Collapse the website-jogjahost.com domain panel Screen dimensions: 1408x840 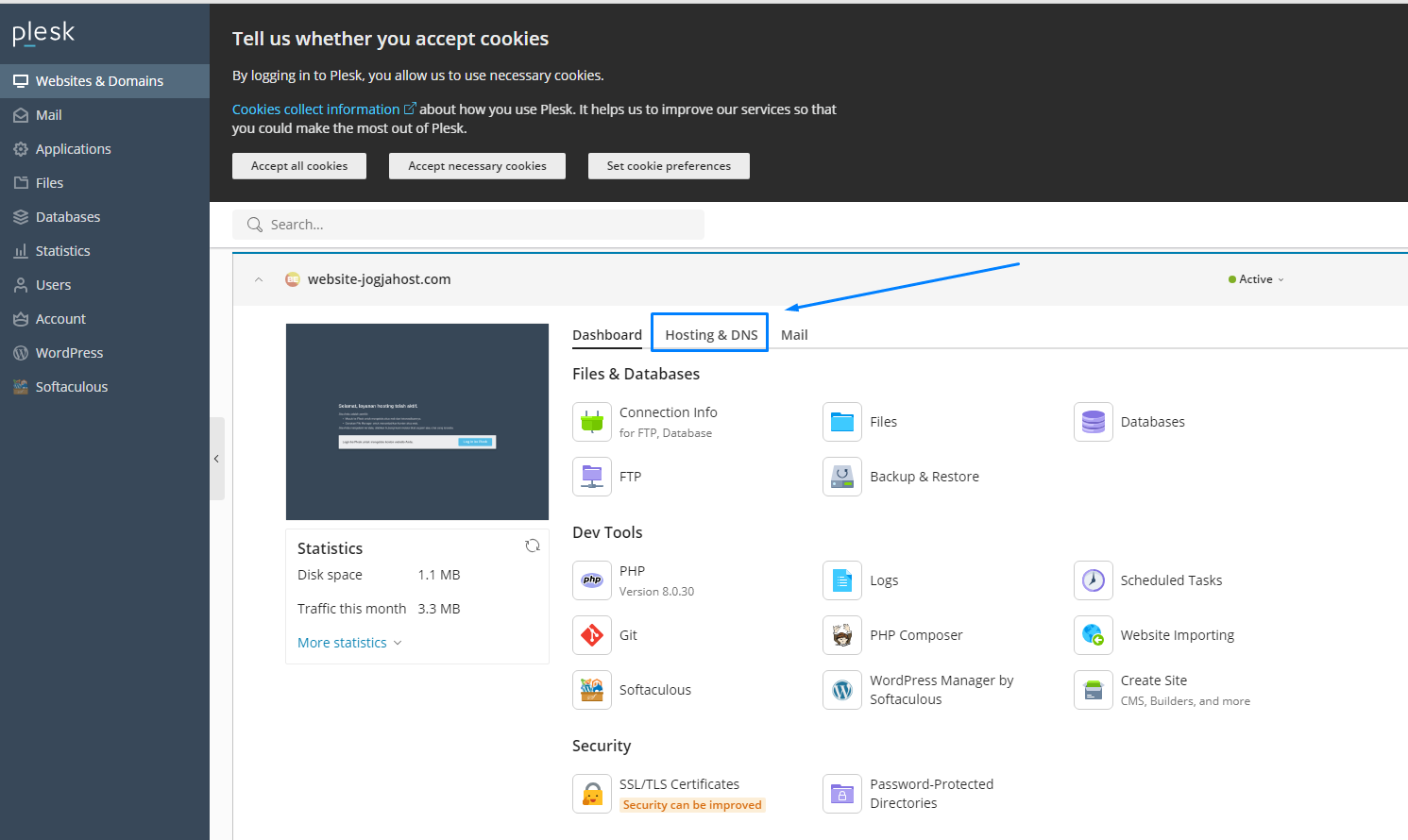point(259,279)
